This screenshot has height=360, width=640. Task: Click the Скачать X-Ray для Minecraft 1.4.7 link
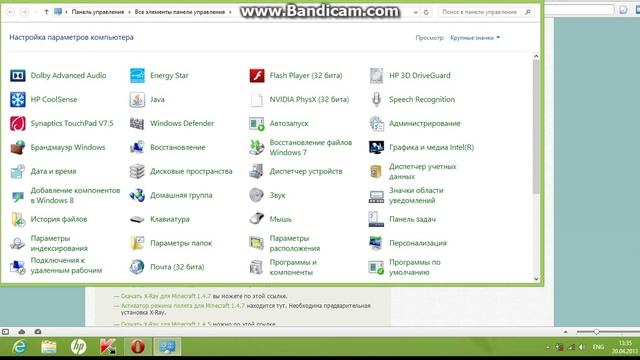[x=166, y=296]
